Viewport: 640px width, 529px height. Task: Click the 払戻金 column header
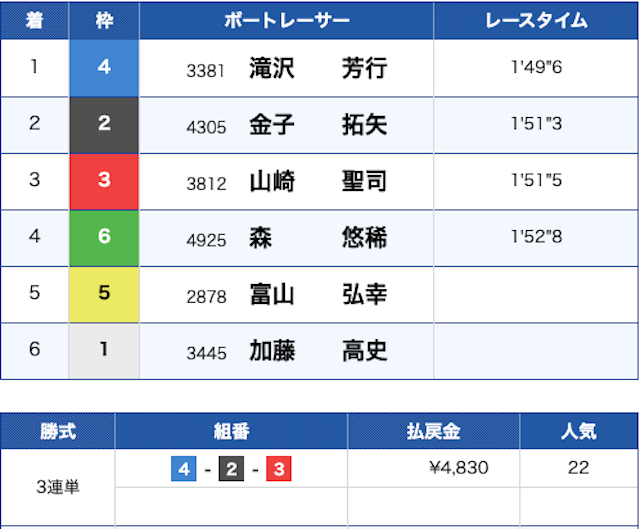[434, 431]
